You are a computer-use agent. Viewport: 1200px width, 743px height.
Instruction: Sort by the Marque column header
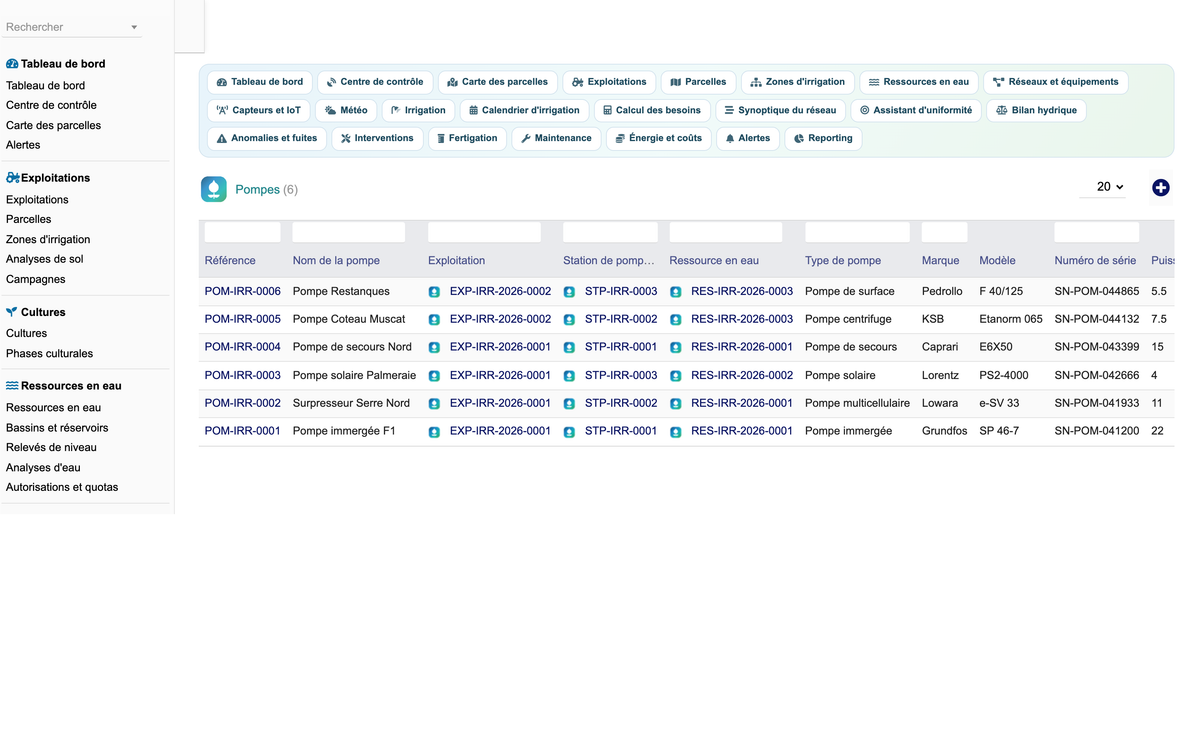point(941,261)
